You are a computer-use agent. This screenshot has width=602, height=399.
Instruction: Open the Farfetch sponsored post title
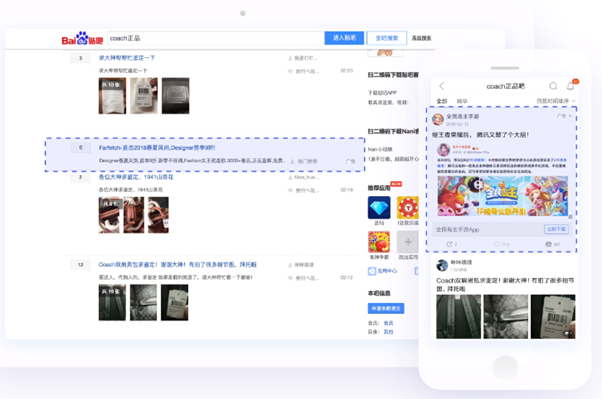(x=157, y=147)
